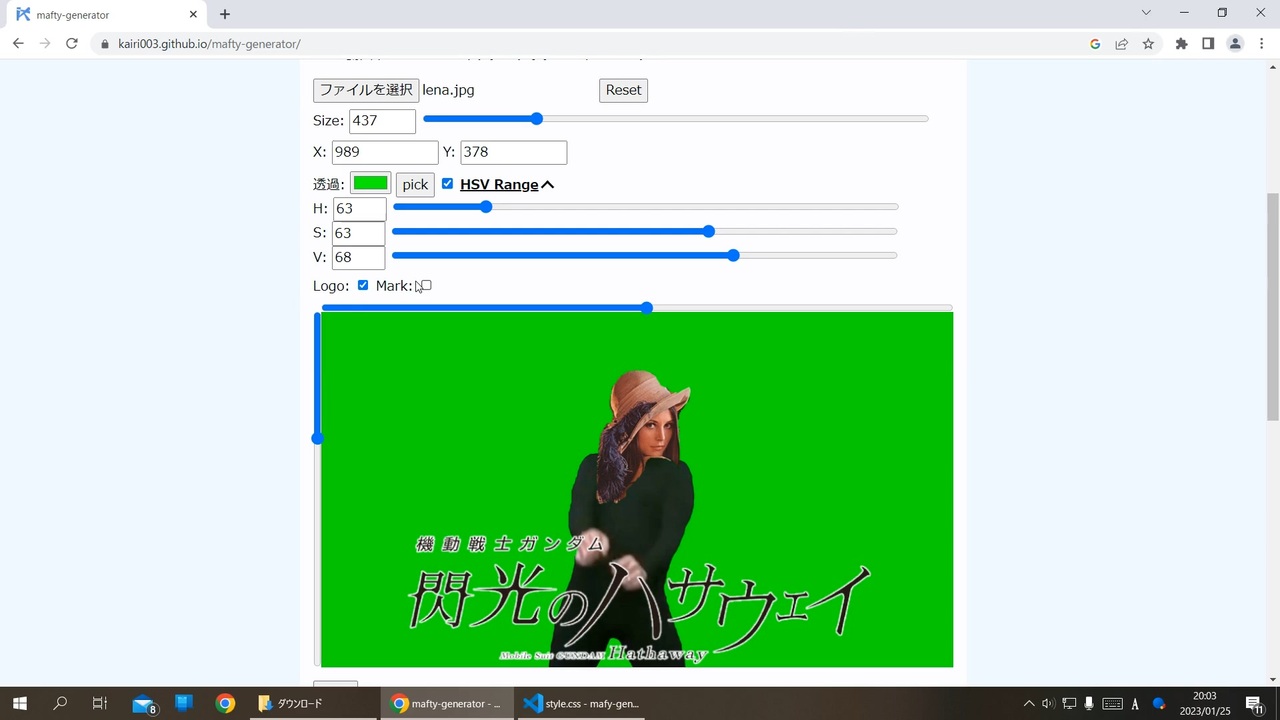Screen dimensions: 1280x720
Task: Open the Chrome three-dot menu
Action: tap(1261, 44)
